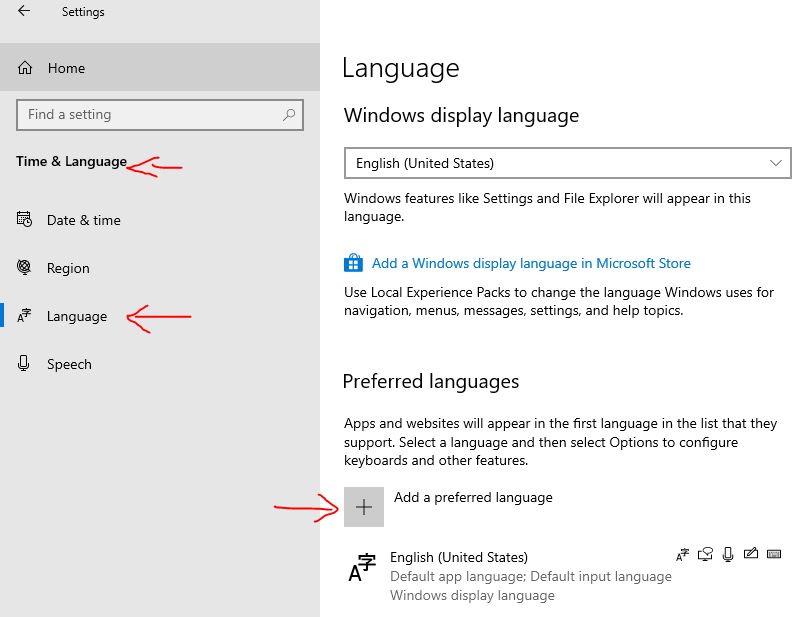Open the Language page in sidebar

[76, 316]
